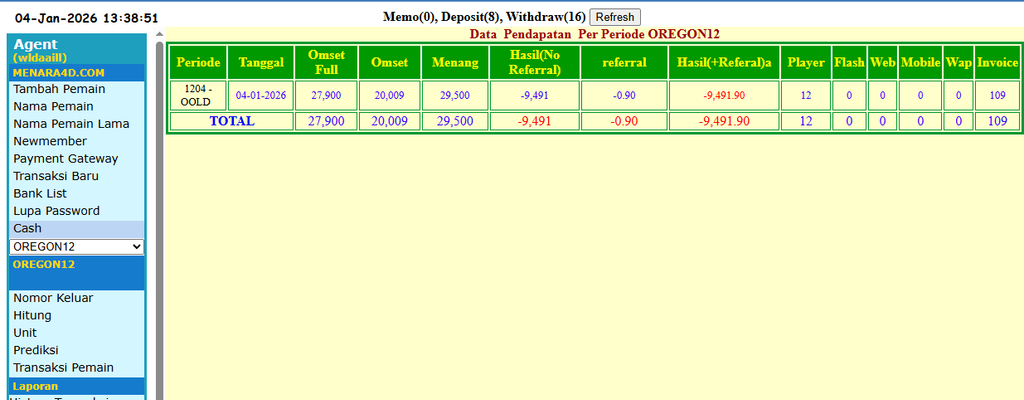This screenshot has width=1024, height=400.
Task: Click the TOTAL row label
Action: tap(232, 121)
